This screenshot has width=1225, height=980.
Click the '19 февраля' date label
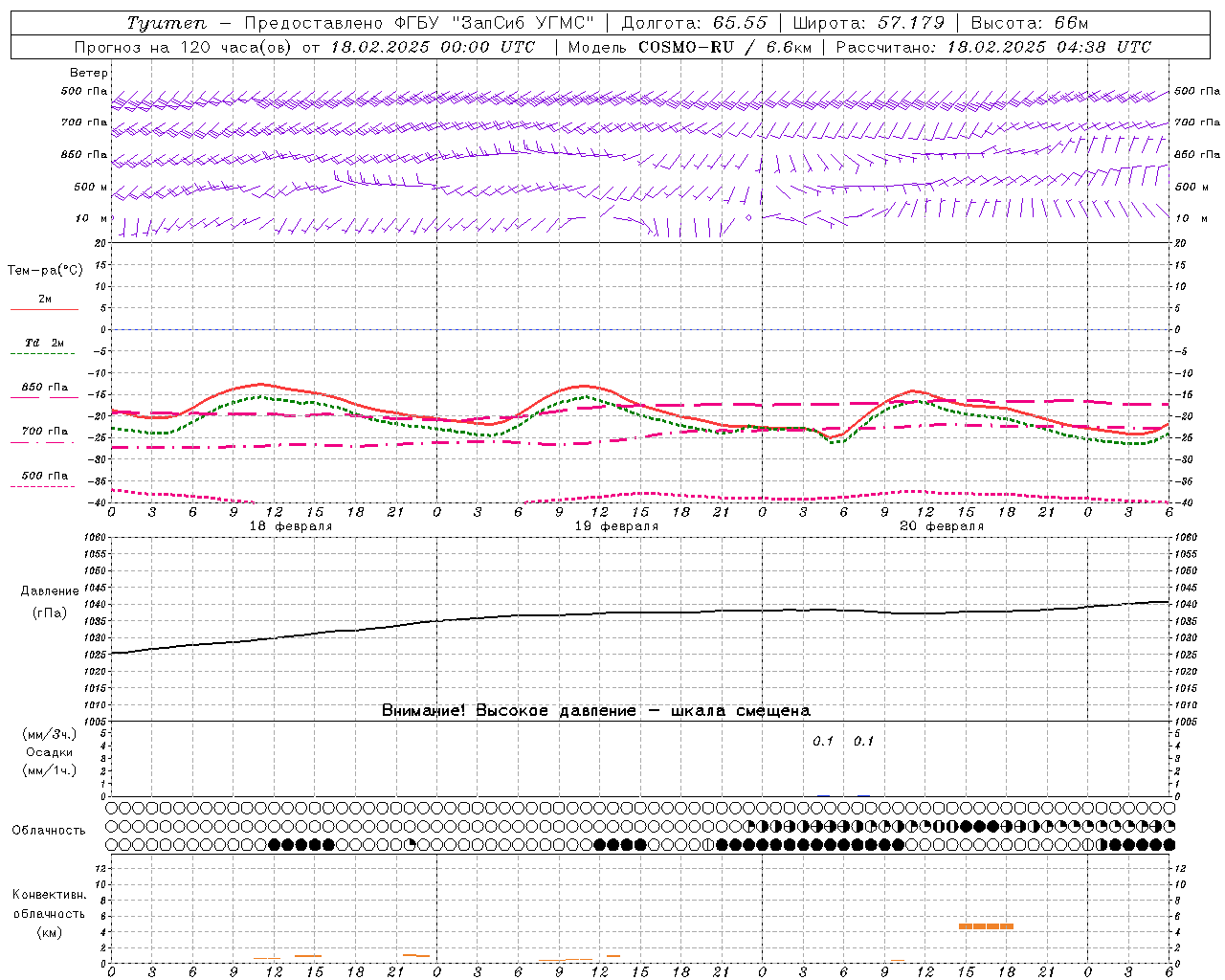616,526
